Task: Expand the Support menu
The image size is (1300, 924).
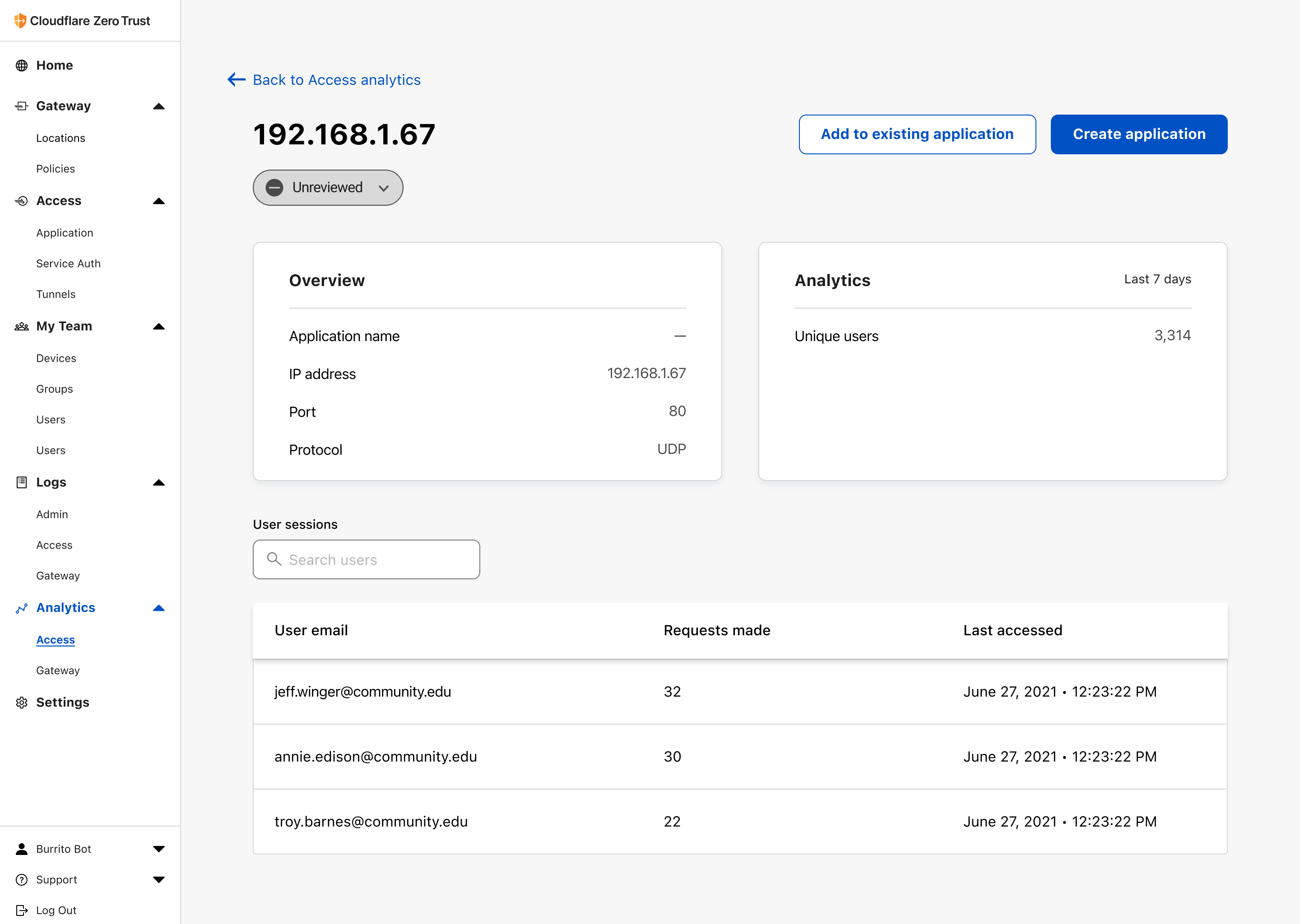Action: (x=159, y=880)
